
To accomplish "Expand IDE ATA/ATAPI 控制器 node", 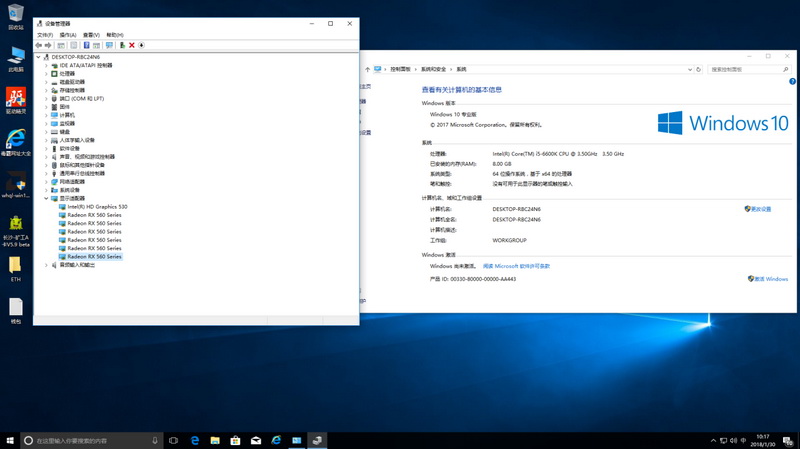I will 46,65.
